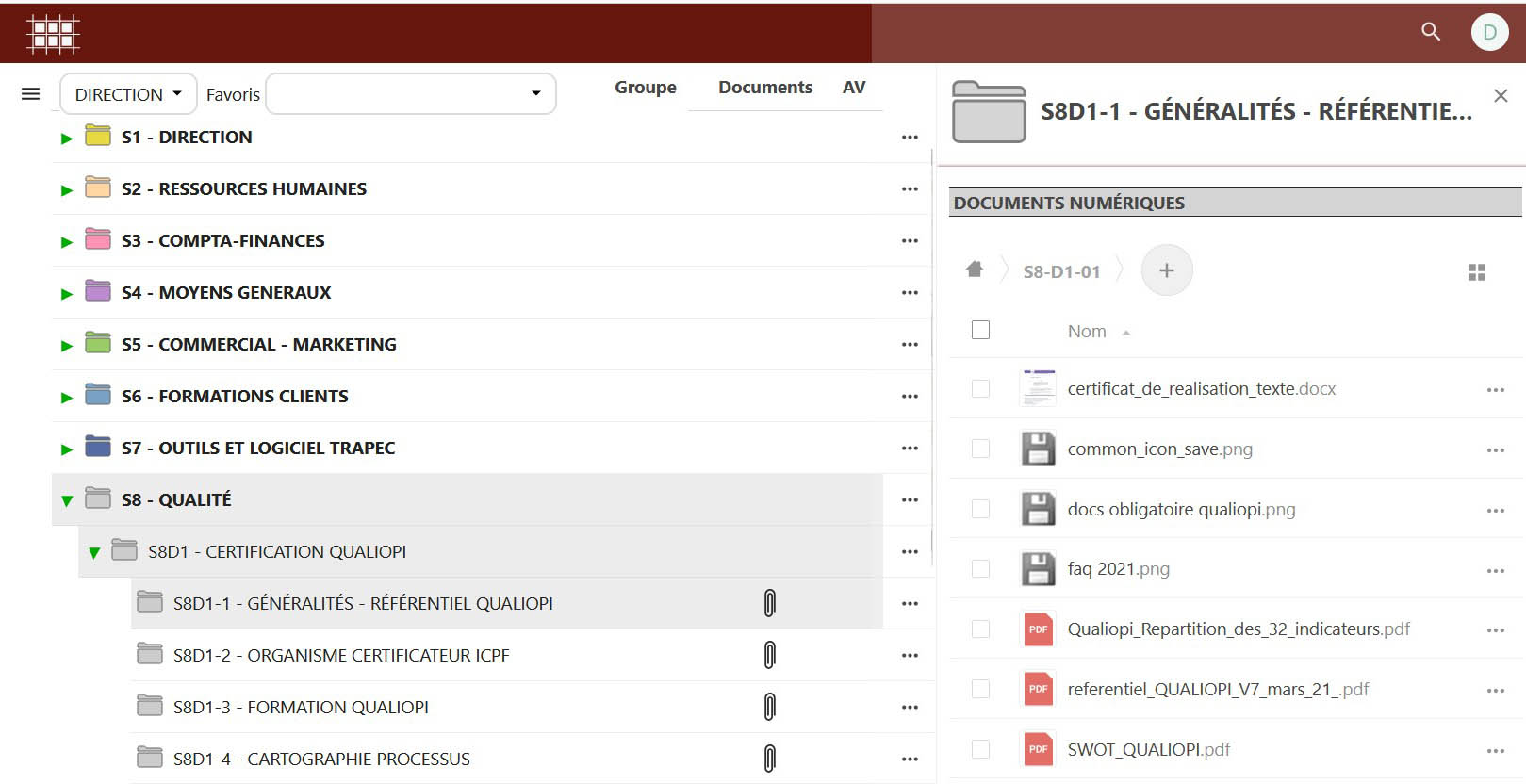This screenshot has width=1526, height=784.
Task: Switch to grid view of documents
Action: pyautogui.click(x=1477, y=272)
